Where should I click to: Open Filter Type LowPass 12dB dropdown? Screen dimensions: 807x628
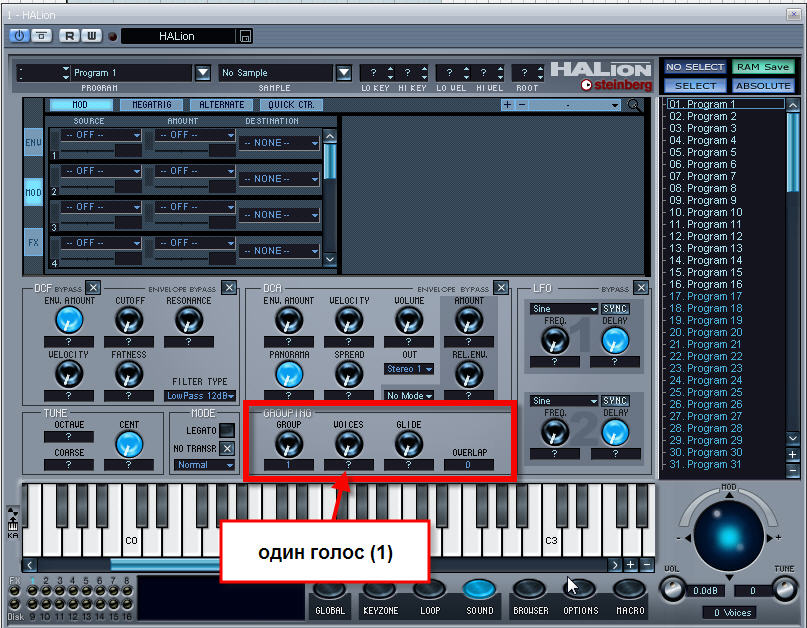pyautogui.click(x=200, y=395)
